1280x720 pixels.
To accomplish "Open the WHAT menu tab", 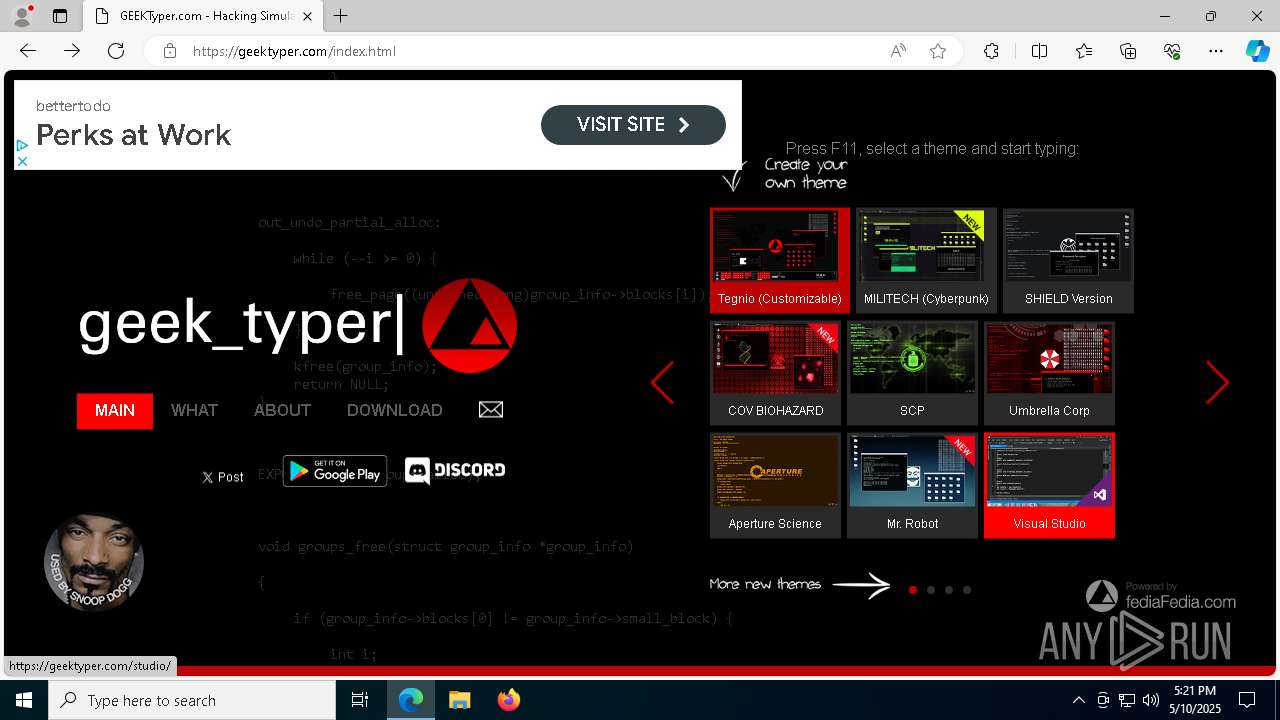I will click(x=194, y=411).
